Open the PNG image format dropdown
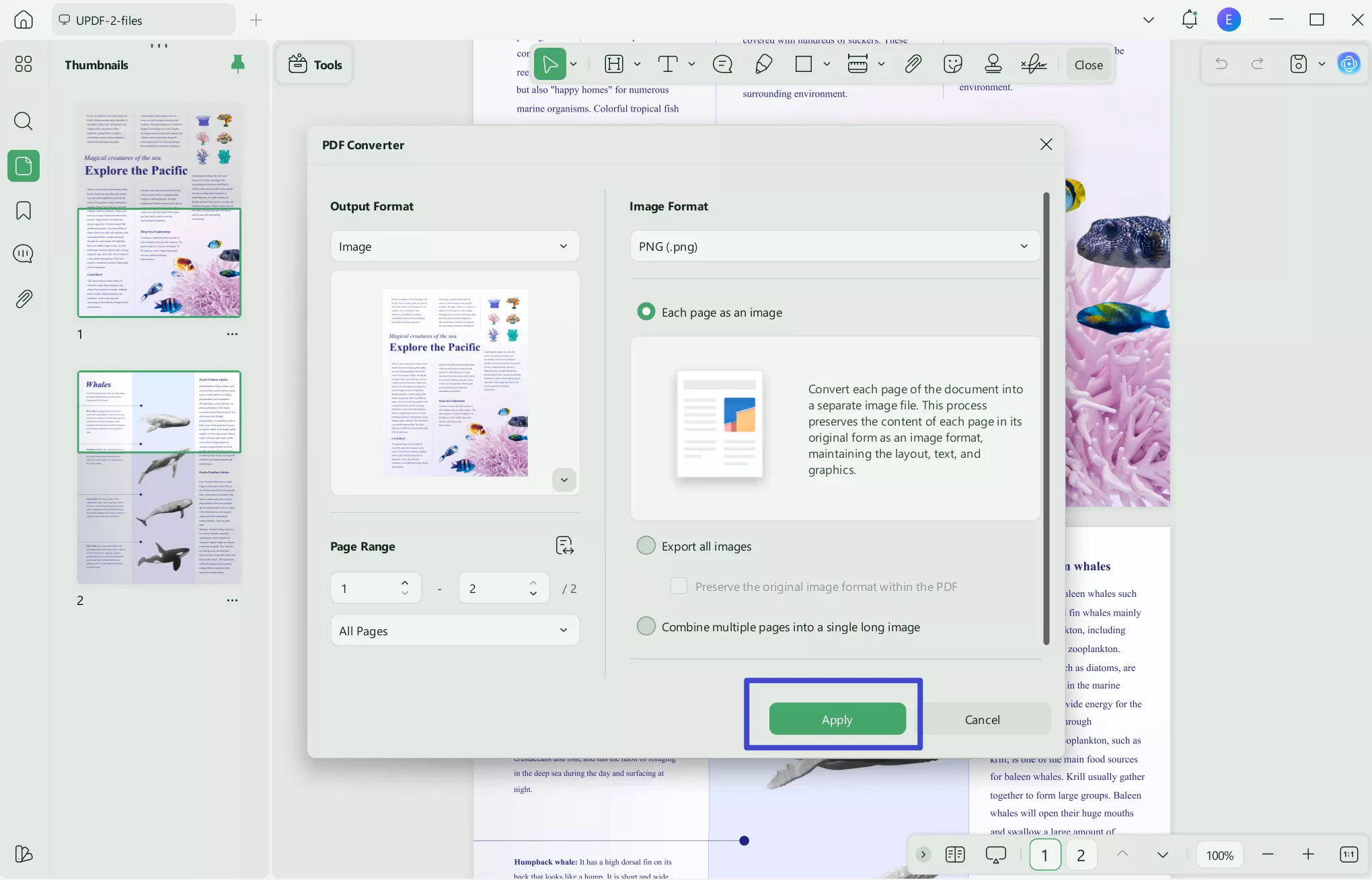The height and width of the screenshot is (880, 1372). [x=833, y=246]
